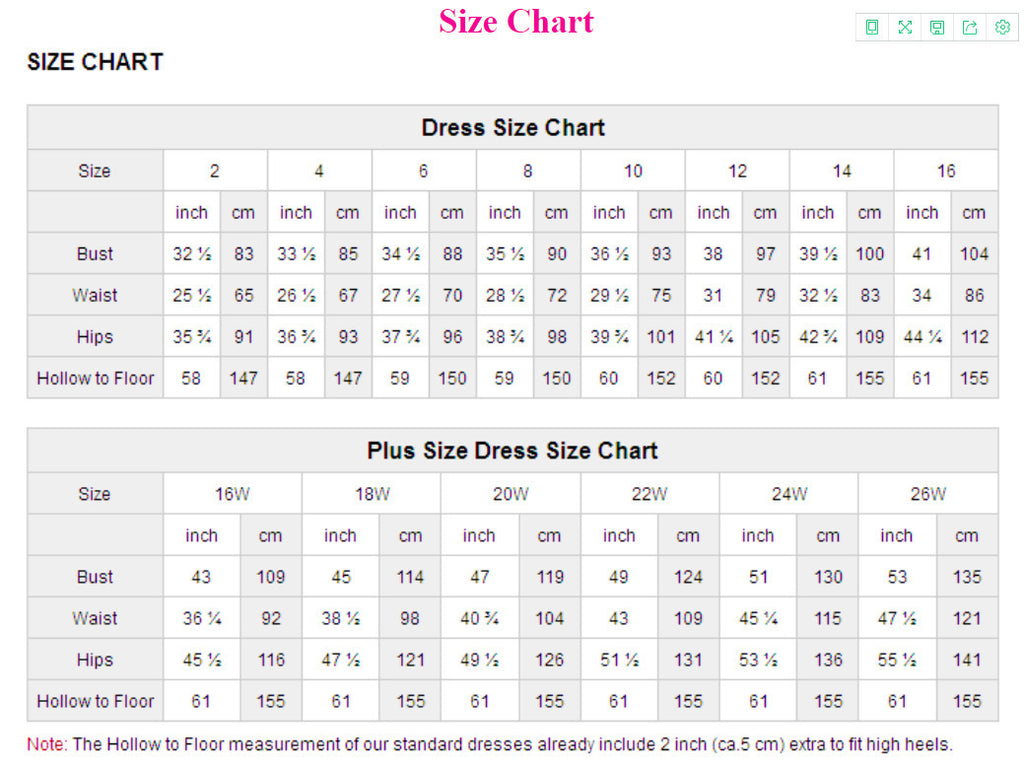
Task: Select the cm header under size 16
Action: (974, 212)
